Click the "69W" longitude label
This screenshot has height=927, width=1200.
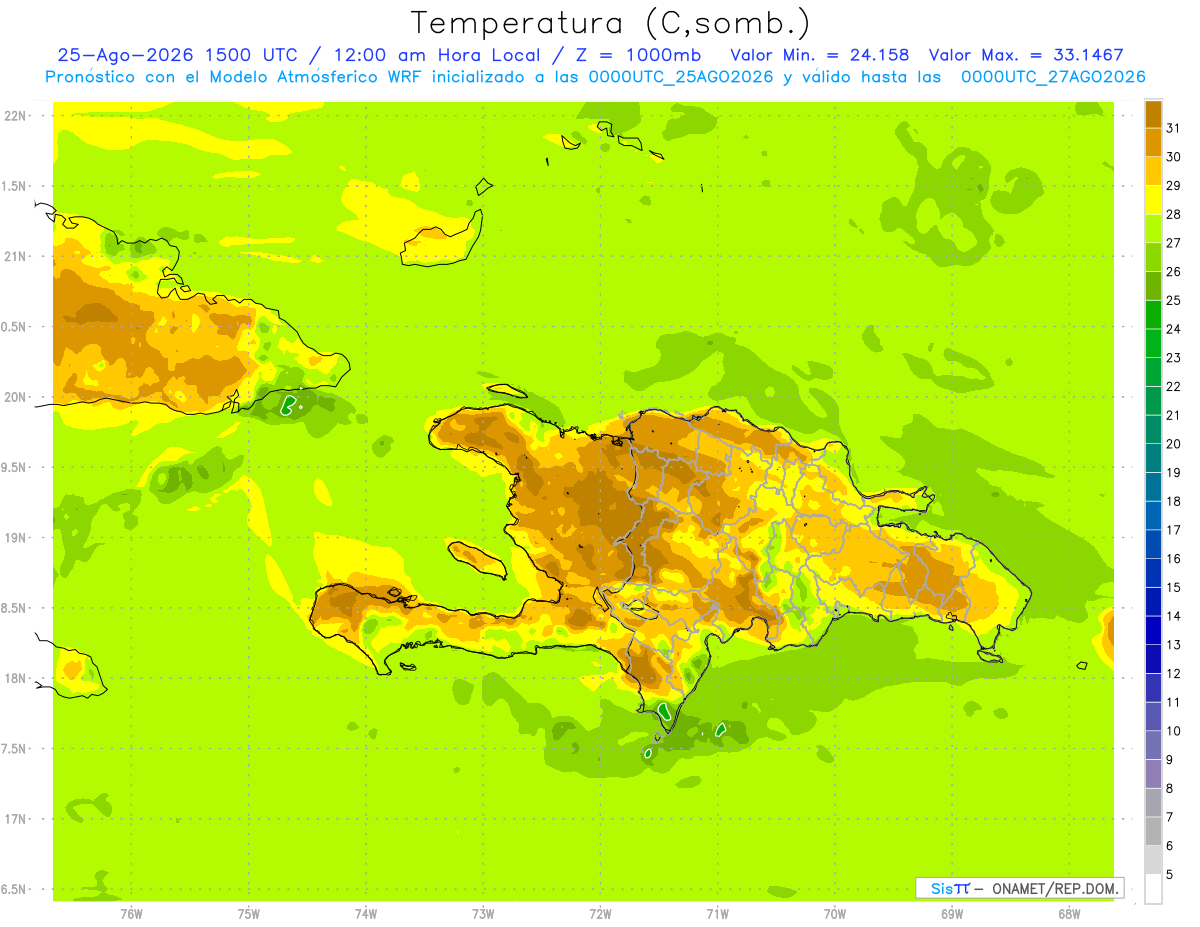pos(952,913)
